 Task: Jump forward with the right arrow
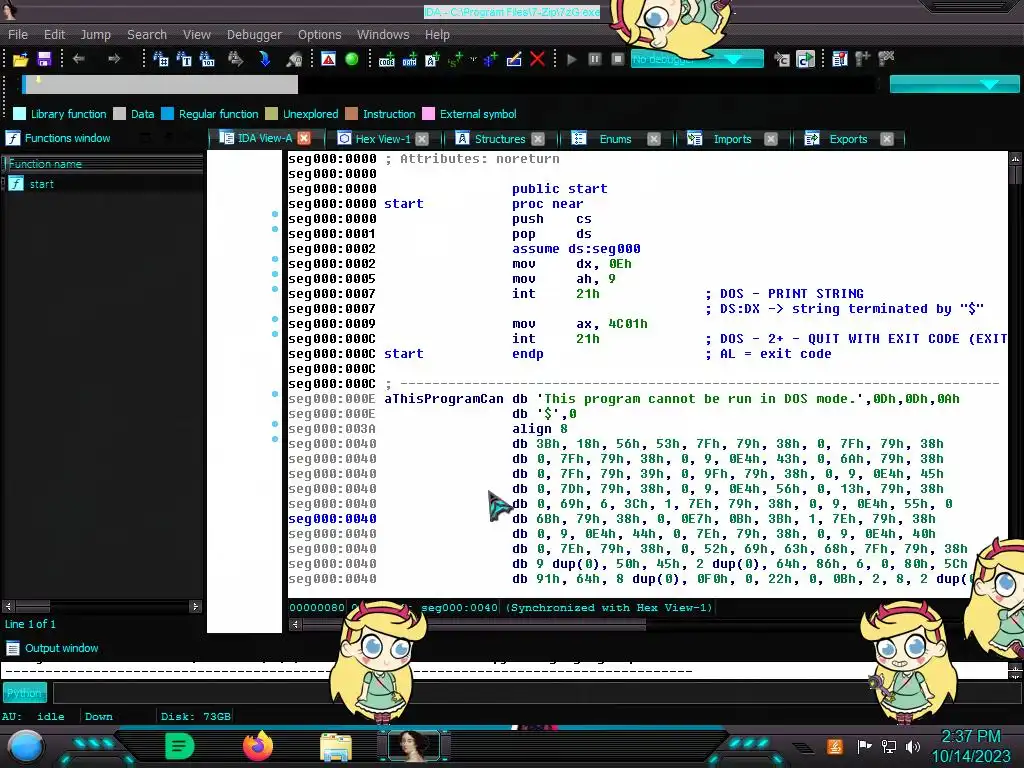(114, 59)
